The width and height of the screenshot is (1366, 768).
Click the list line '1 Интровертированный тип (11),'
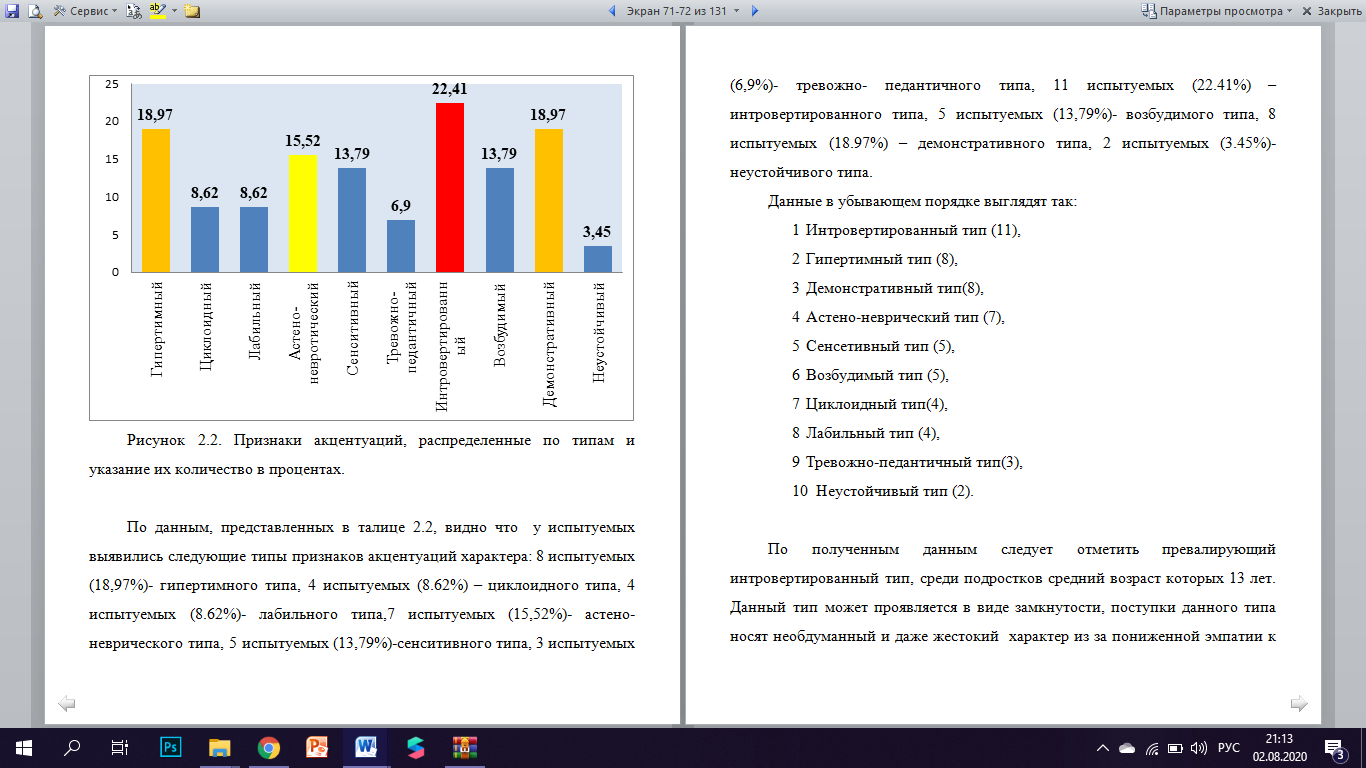coord(907,231)
